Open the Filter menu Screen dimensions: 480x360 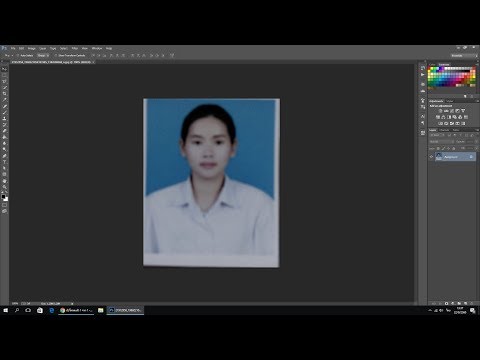click(75, 48)
